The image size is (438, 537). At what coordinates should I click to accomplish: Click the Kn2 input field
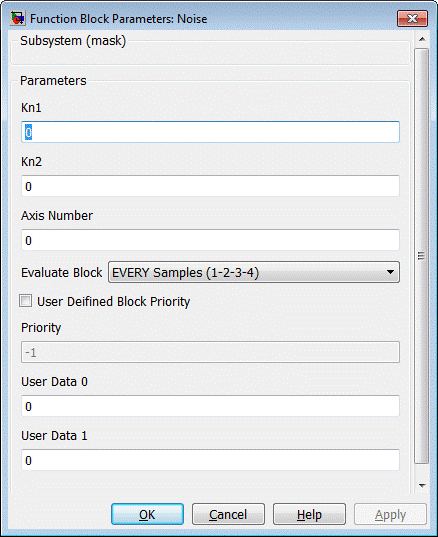210,186
